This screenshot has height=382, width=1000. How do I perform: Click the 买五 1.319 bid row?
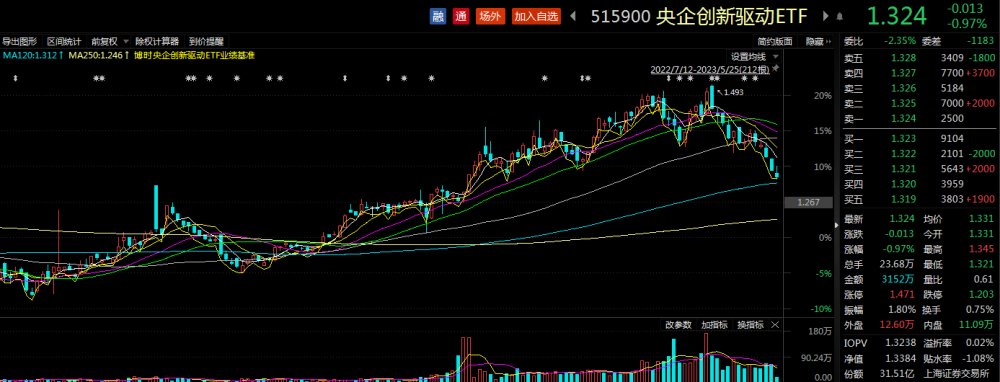[920, 200]
